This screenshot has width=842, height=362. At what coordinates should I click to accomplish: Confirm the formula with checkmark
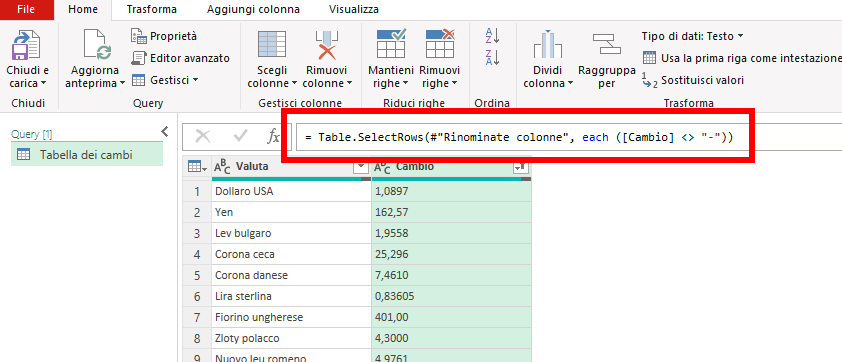tap(240, 137)
